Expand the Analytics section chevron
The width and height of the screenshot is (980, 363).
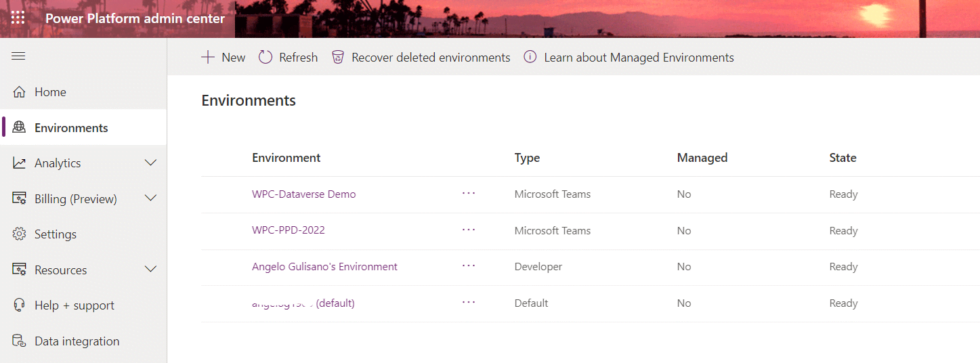(151, 163)
